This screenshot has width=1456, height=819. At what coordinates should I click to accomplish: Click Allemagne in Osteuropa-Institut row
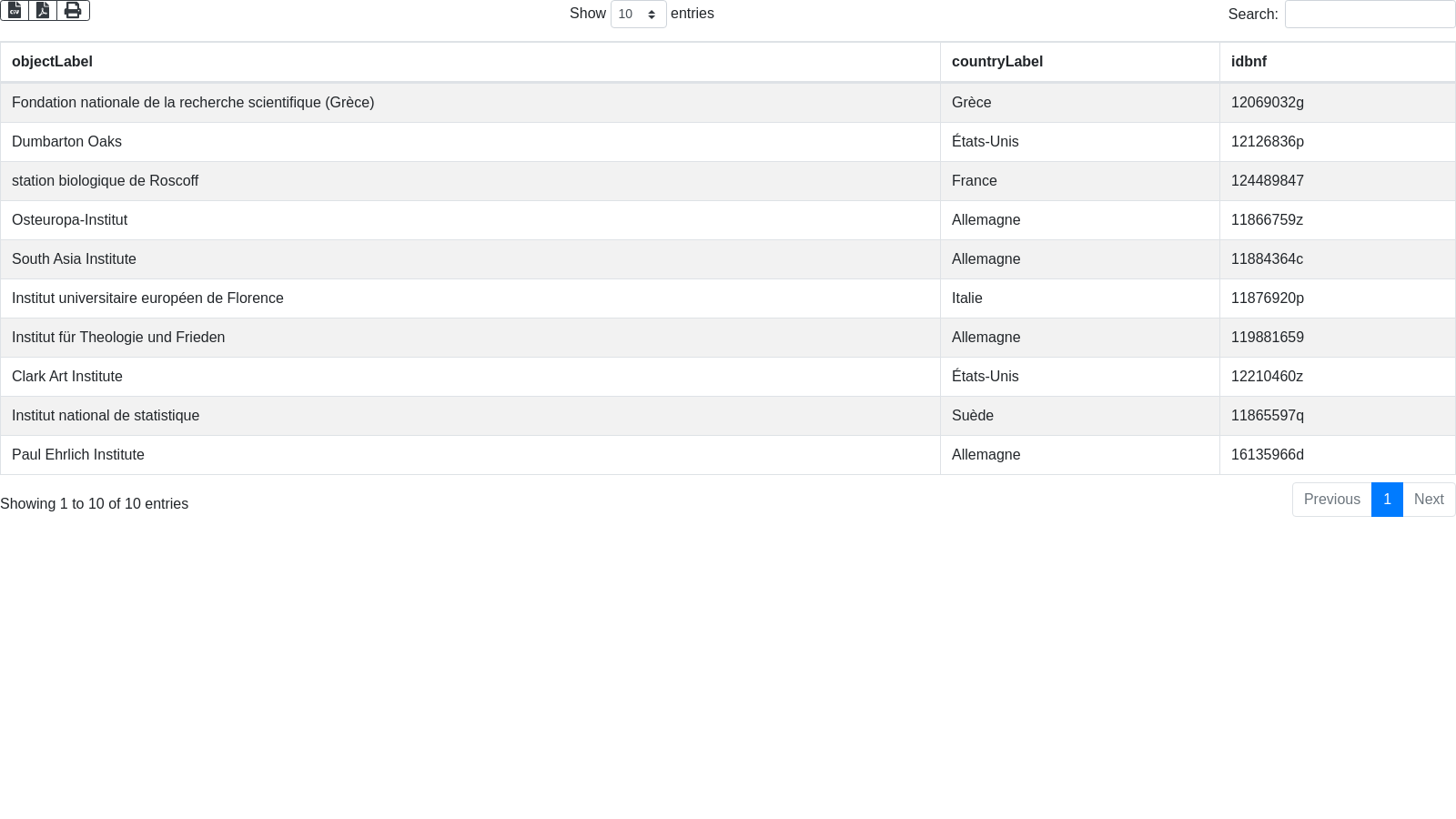point(1080,220)
